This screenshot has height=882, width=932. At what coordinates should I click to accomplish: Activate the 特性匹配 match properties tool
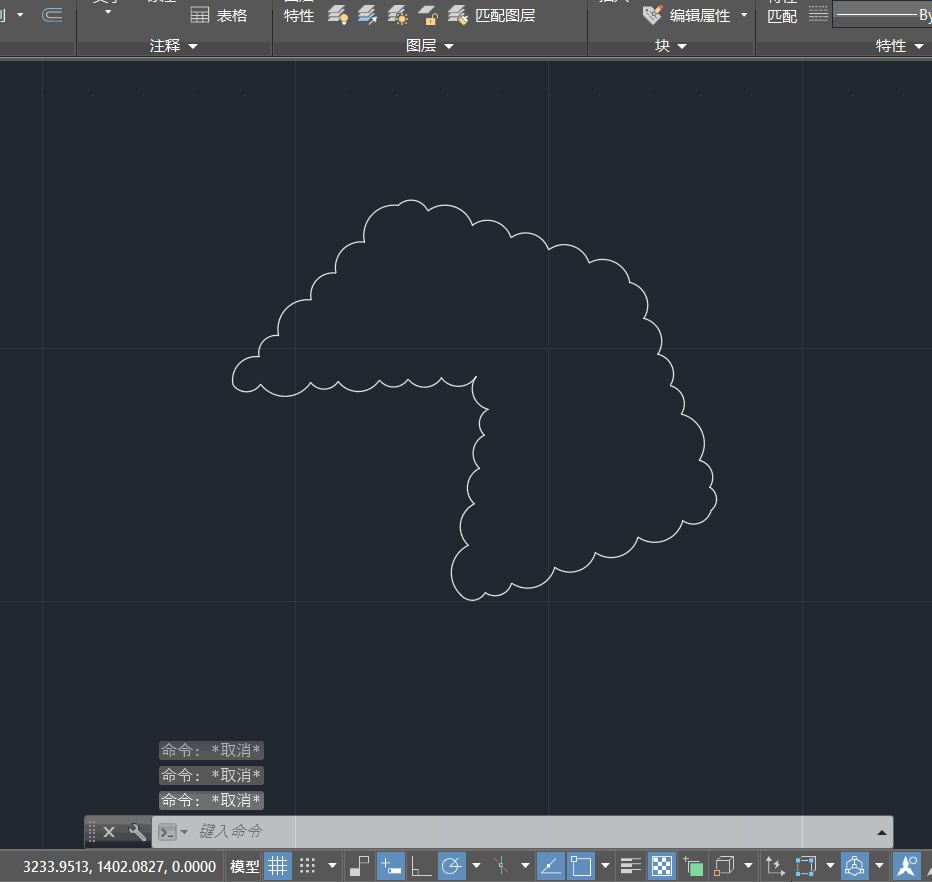pos(782,12)
